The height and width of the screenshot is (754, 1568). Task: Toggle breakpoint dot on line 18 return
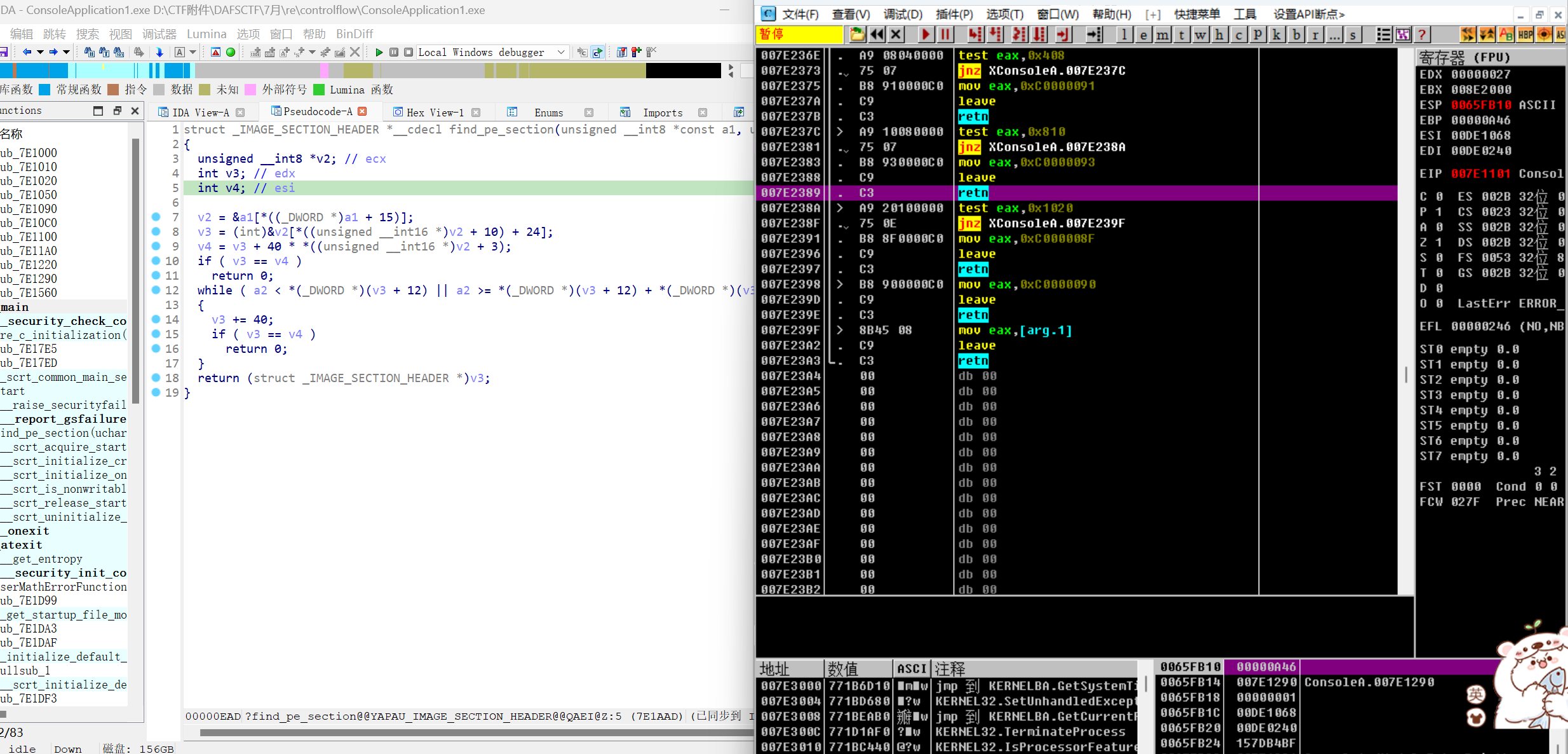[x=156, y=378]
